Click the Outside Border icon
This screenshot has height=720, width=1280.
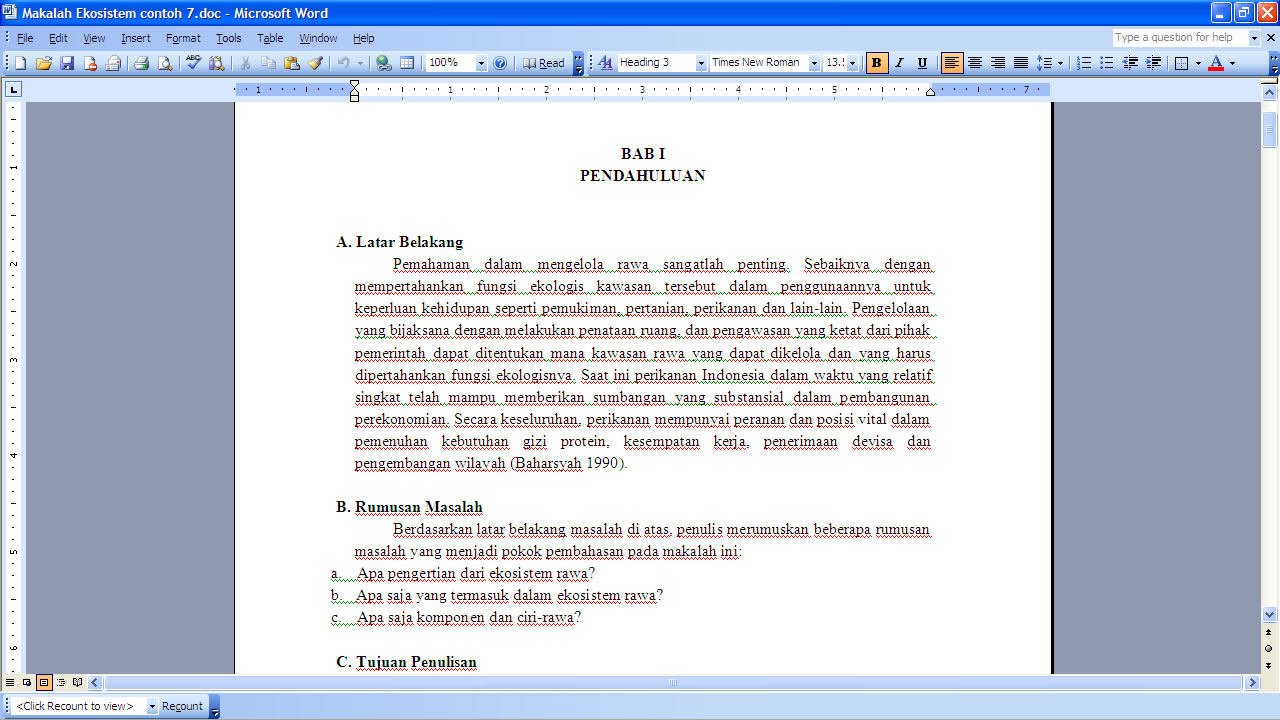[1182, 63]
